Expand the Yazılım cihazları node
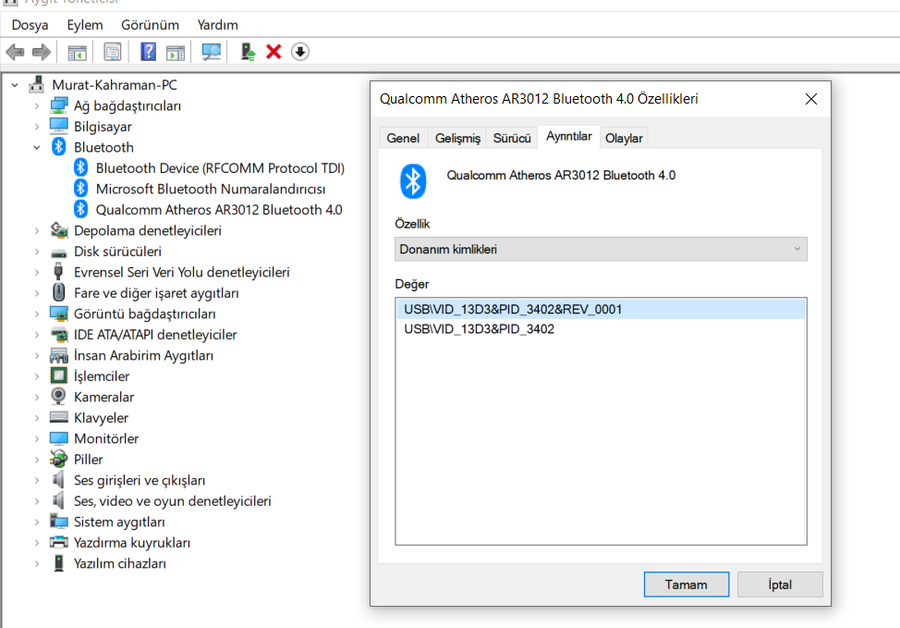The height and width of the screenshot is (628, 900). click(37, 564)
